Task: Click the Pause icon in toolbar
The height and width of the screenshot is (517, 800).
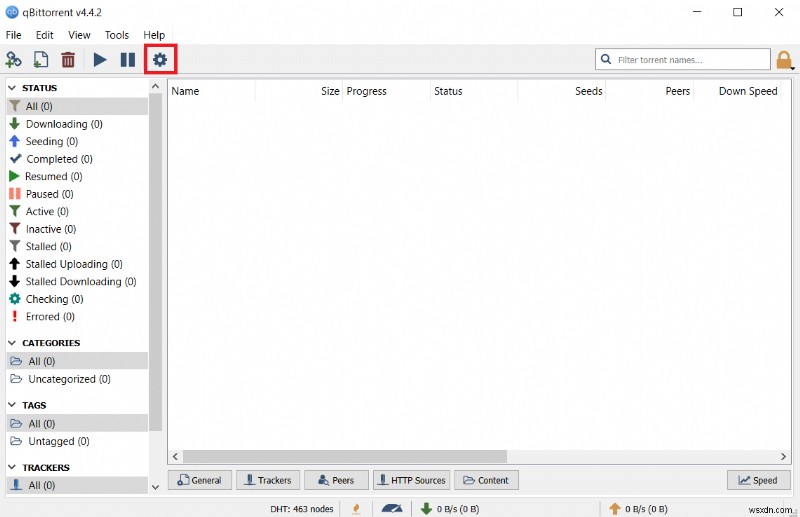Action: click(128, 60)
